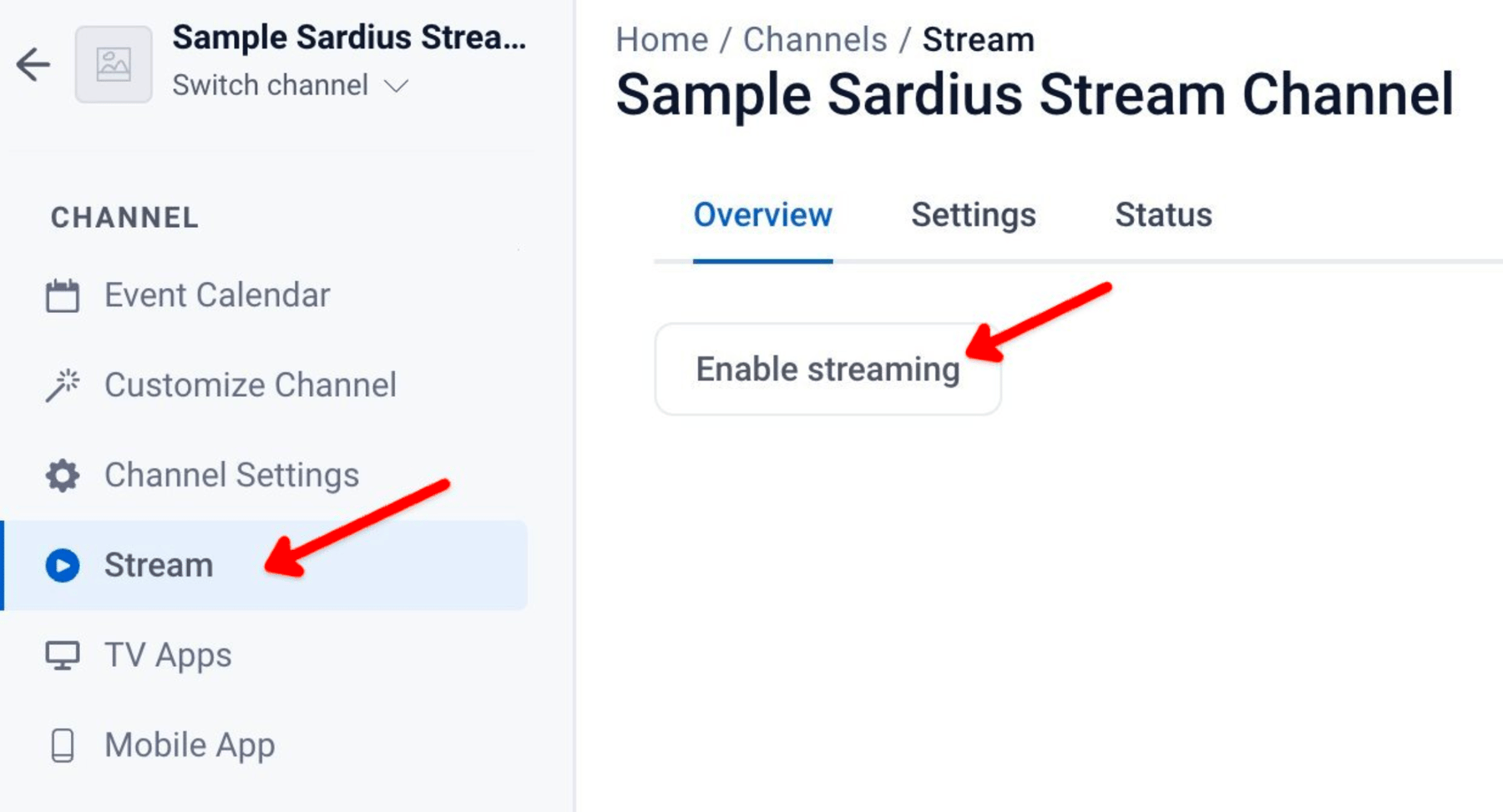The height and width of the screenshot is (812, 1503).
Task: Open the Switch channel dropdown
Action: click(x=271, y=84)
